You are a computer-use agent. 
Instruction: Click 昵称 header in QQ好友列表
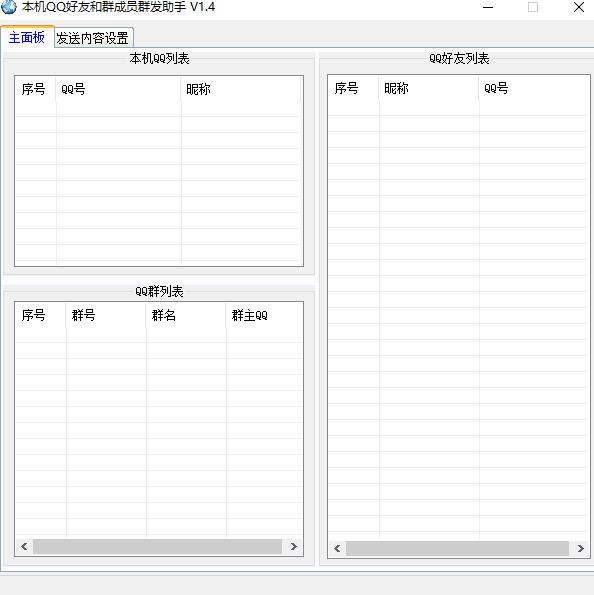[429, 88]
